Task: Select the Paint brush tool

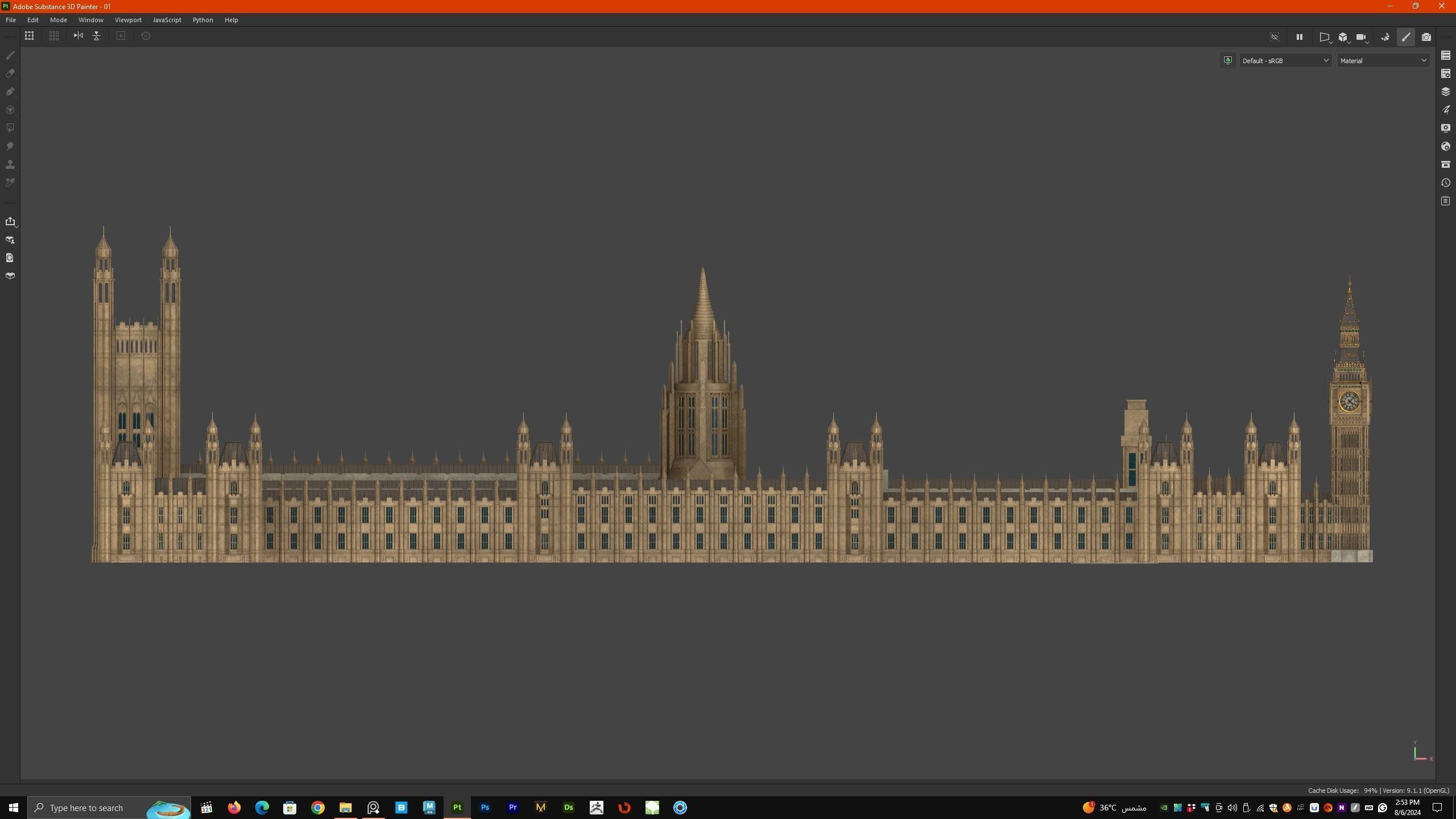Action: point(10,55)
